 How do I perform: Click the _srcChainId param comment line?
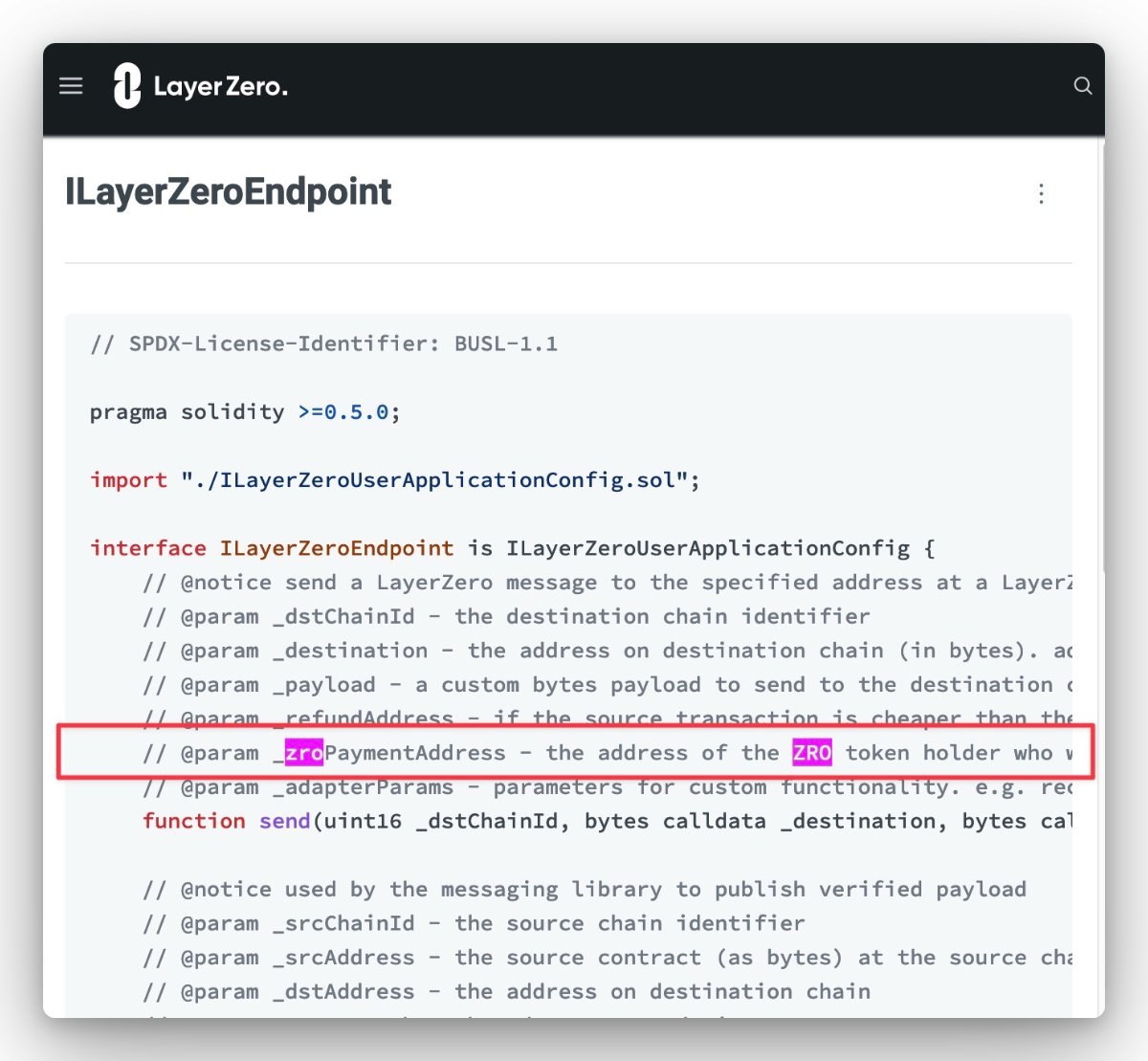point(474,923)
